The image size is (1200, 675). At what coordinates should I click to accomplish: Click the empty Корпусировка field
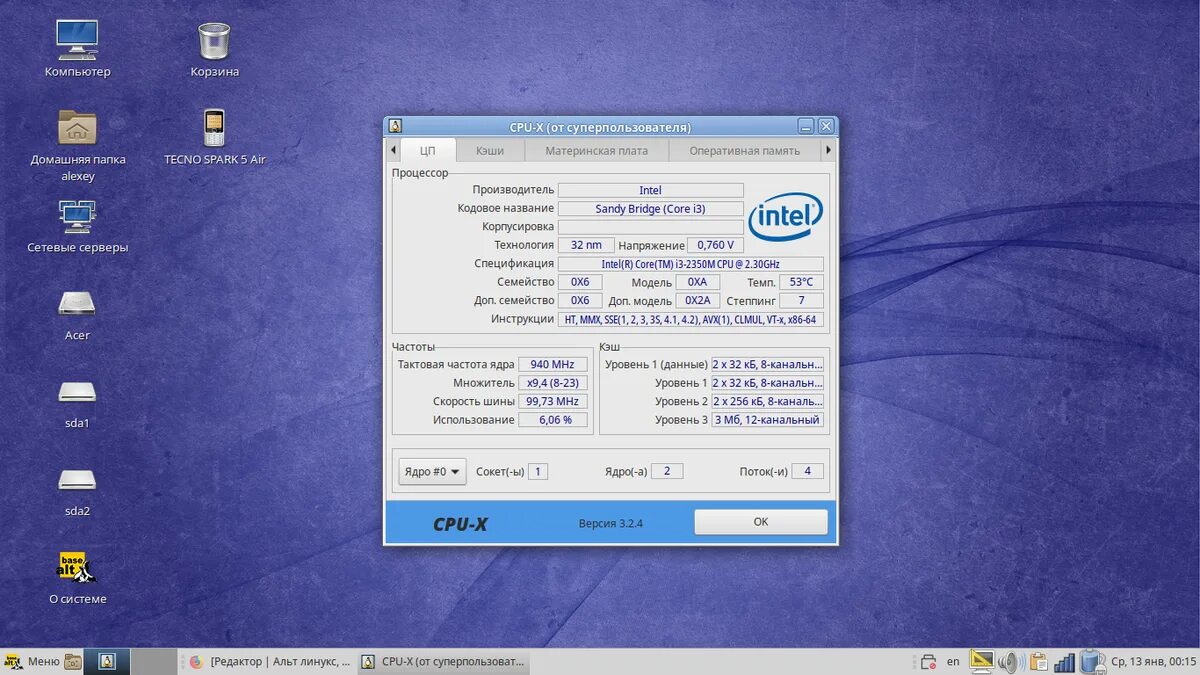pos(650,226)
